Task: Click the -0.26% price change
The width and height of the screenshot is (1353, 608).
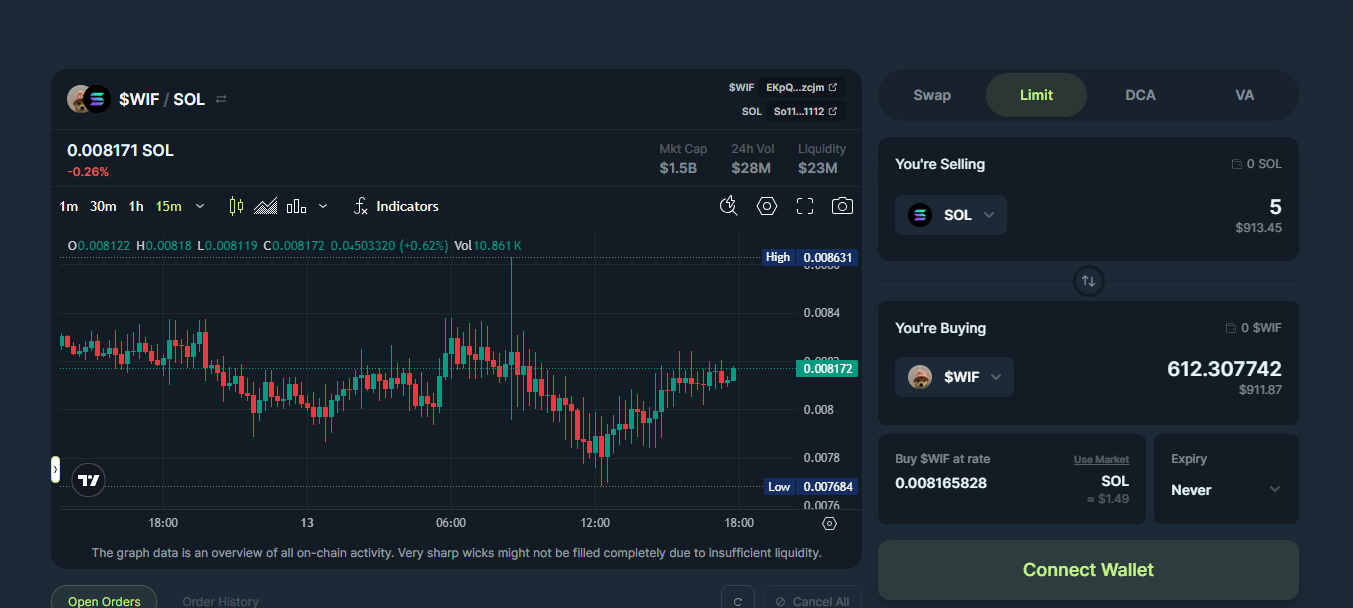Action: pyautogui.click(x=88, y=172)
